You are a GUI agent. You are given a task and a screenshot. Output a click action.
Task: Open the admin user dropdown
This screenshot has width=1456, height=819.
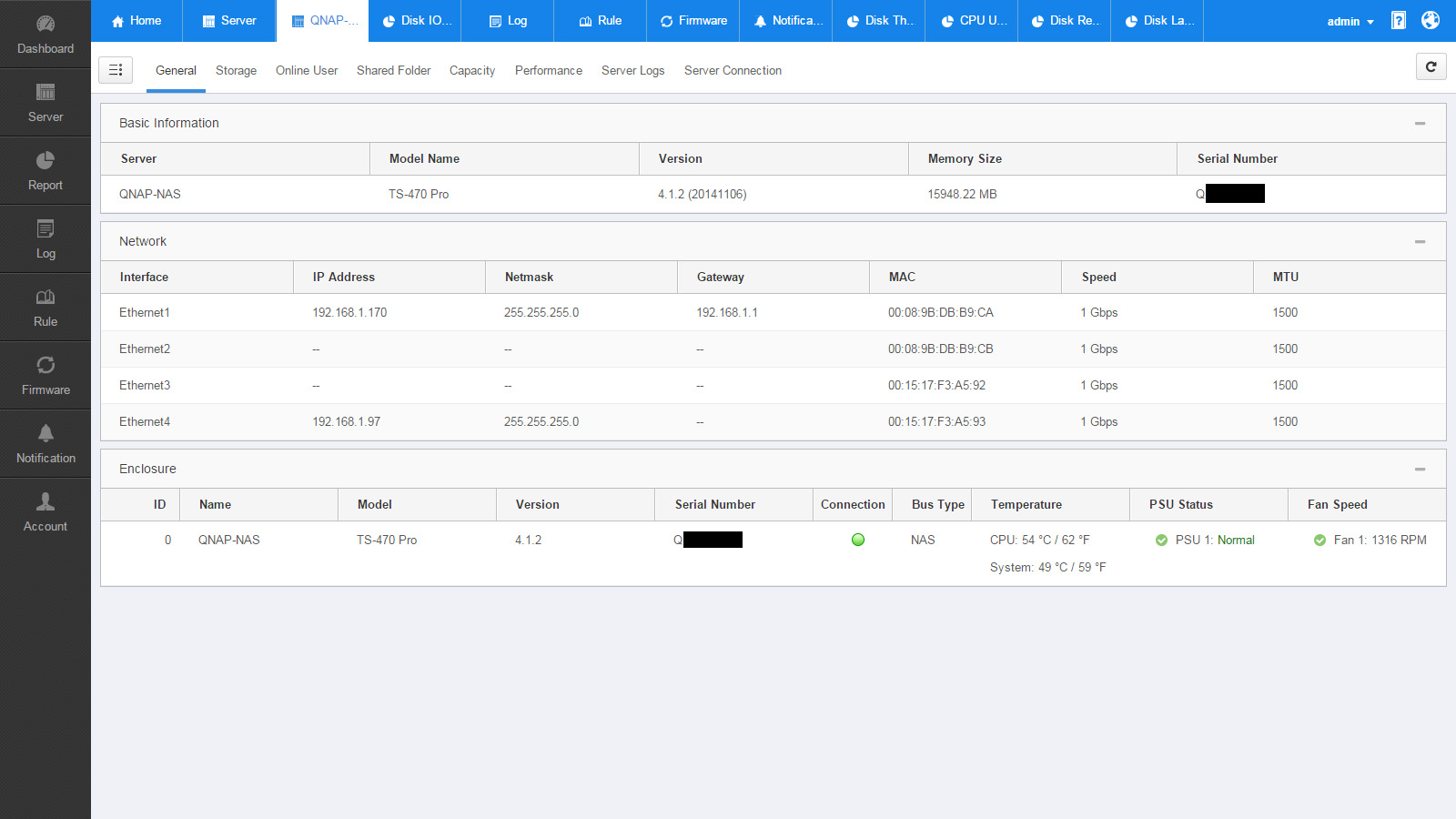pos(1350,21)
